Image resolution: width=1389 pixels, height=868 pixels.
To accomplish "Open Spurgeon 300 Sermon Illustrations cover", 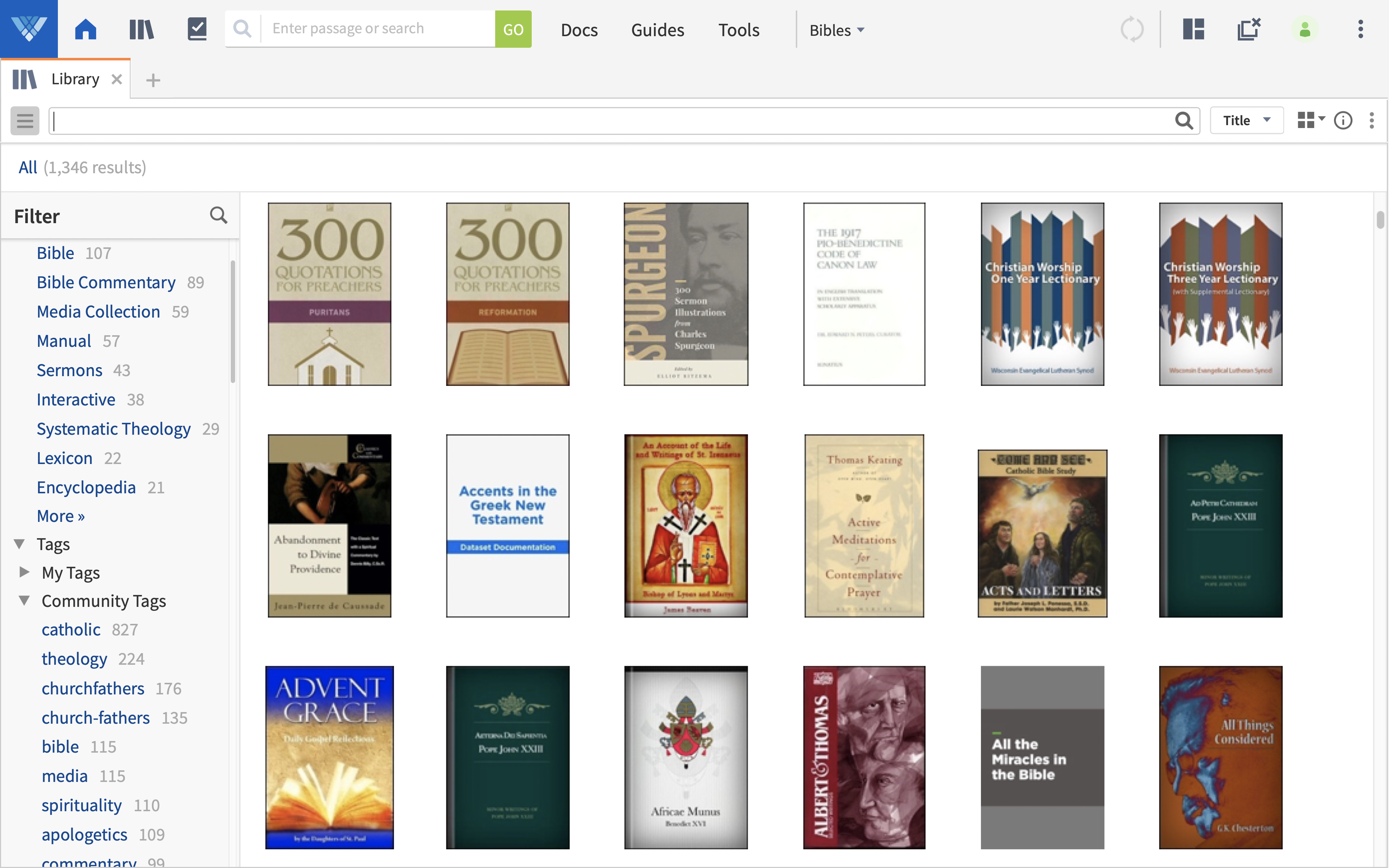I will pos(686,294).
